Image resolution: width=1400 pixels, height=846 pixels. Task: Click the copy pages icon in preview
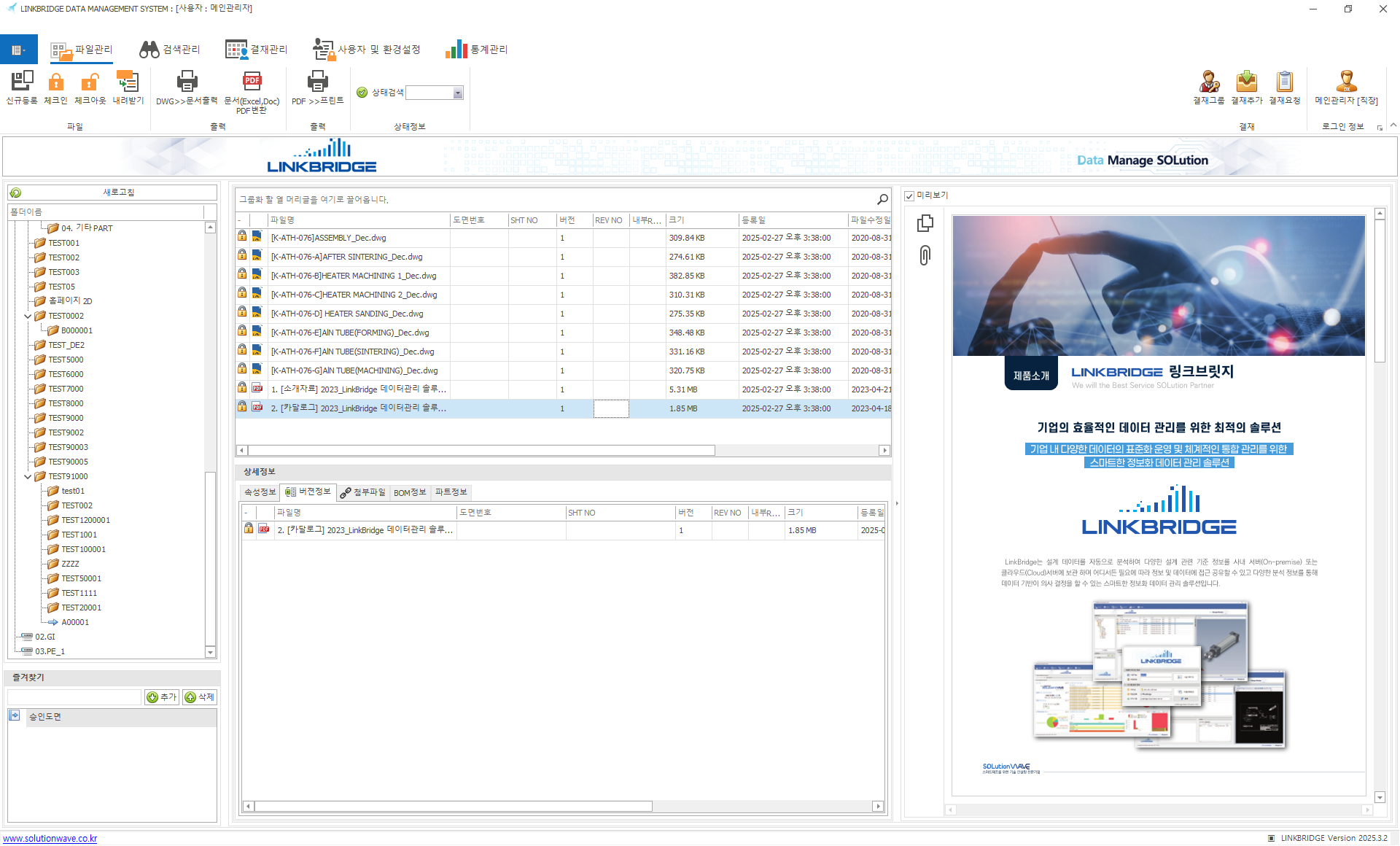pos(925,222)
